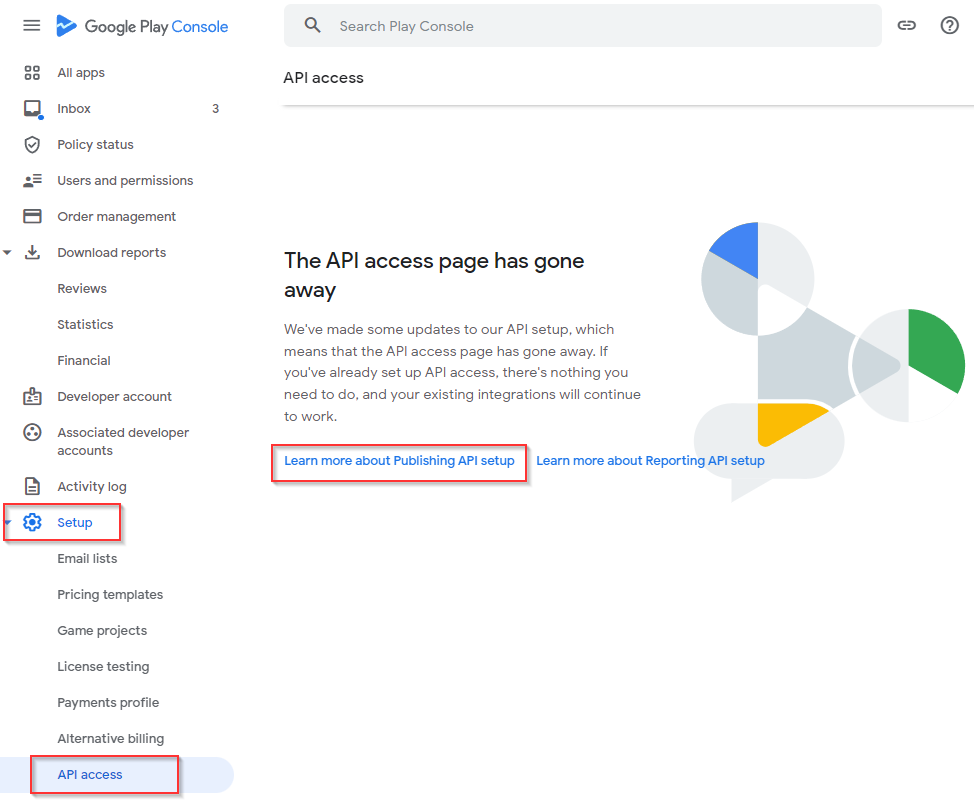This screenshot has width=974, height=800.
Task: Open Order management via the card icon
Action: (33, 216)
